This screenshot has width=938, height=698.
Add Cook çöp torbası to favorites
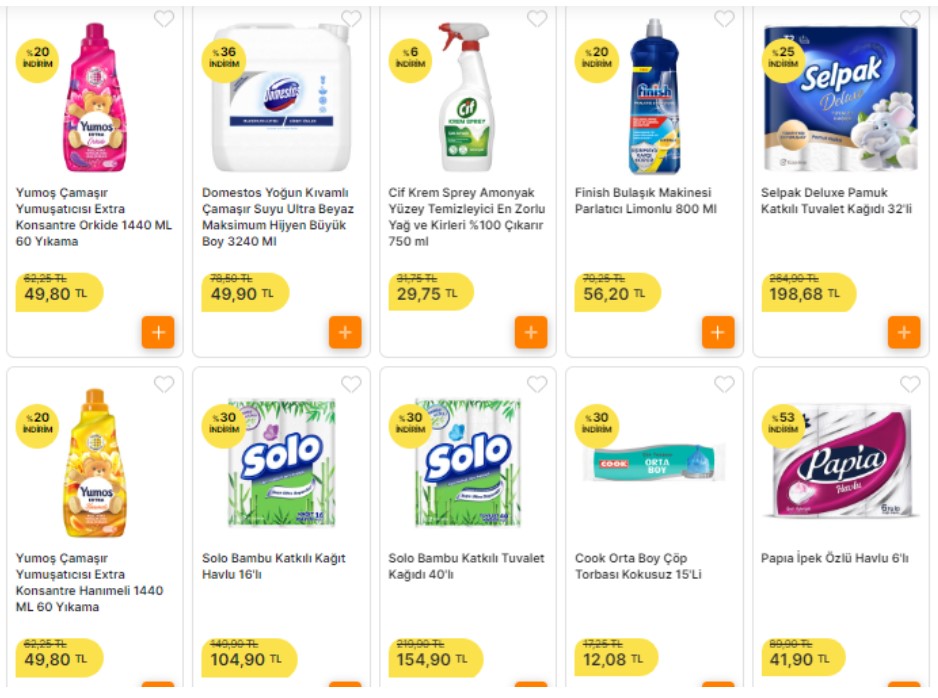723,383
